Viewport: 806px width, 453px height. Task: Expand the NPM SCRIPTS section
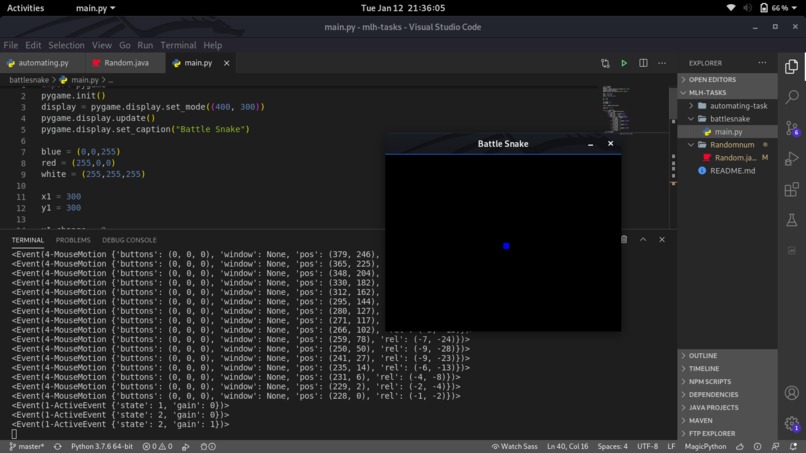727,382
